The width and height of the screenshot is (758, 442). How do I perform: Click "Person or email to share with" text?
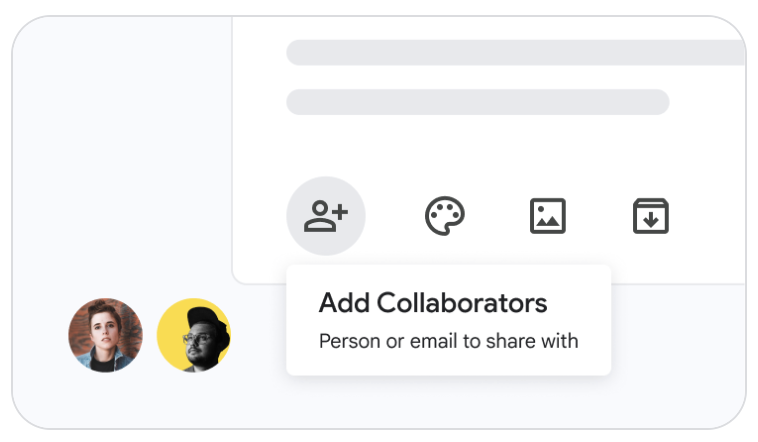(x=448, y=341)
